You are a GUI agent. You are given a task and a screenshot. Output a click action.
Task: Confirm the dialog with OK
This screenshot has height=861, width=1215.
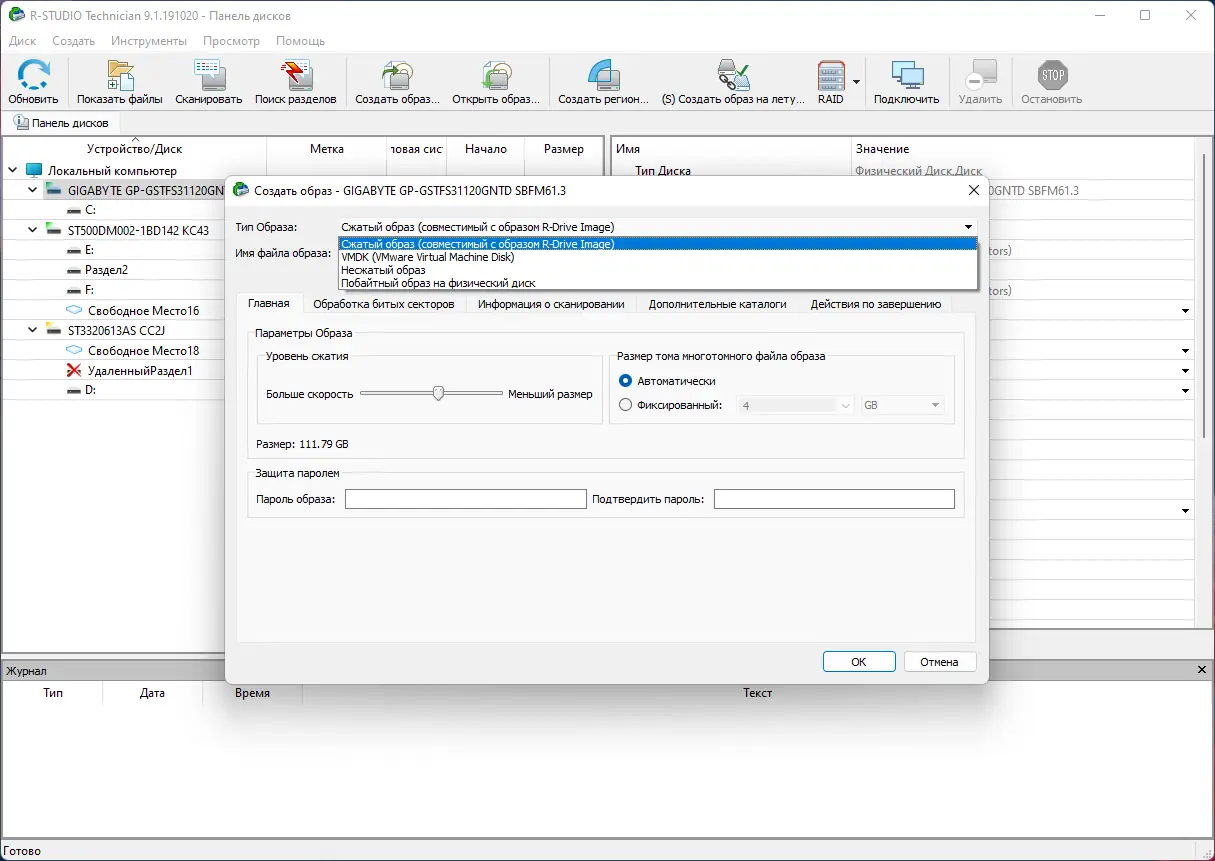tap(859, 662)
